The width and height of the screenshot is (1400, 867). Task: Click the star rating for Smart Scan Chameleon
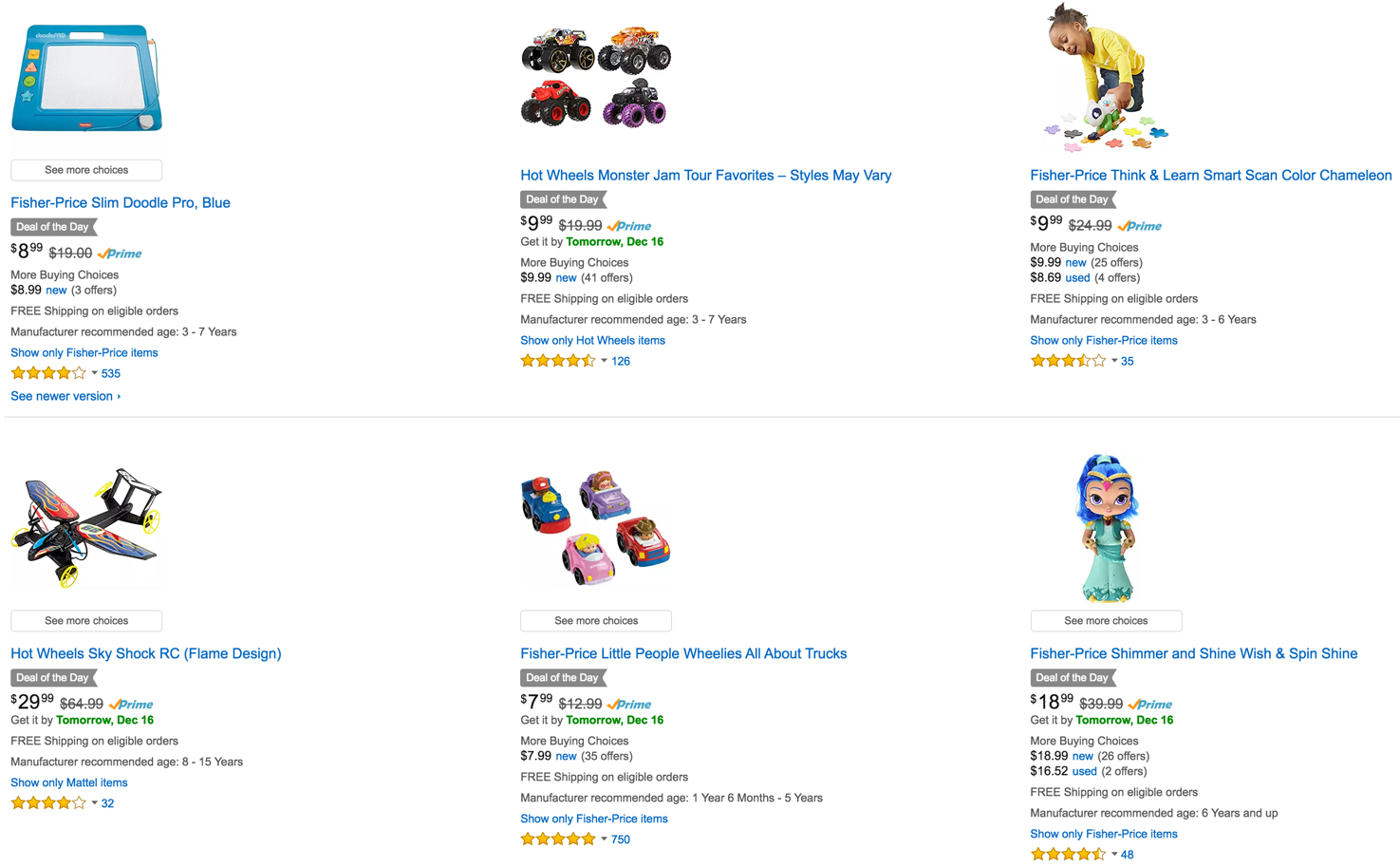pos(1068,362)
